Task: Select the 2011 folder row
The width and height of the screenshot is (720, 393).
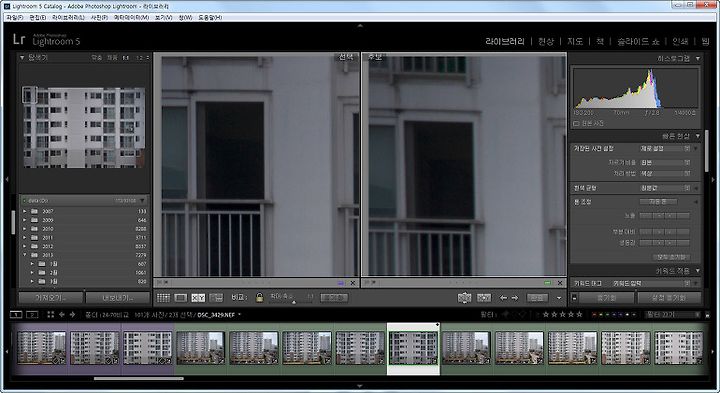Action: (84, 237)
